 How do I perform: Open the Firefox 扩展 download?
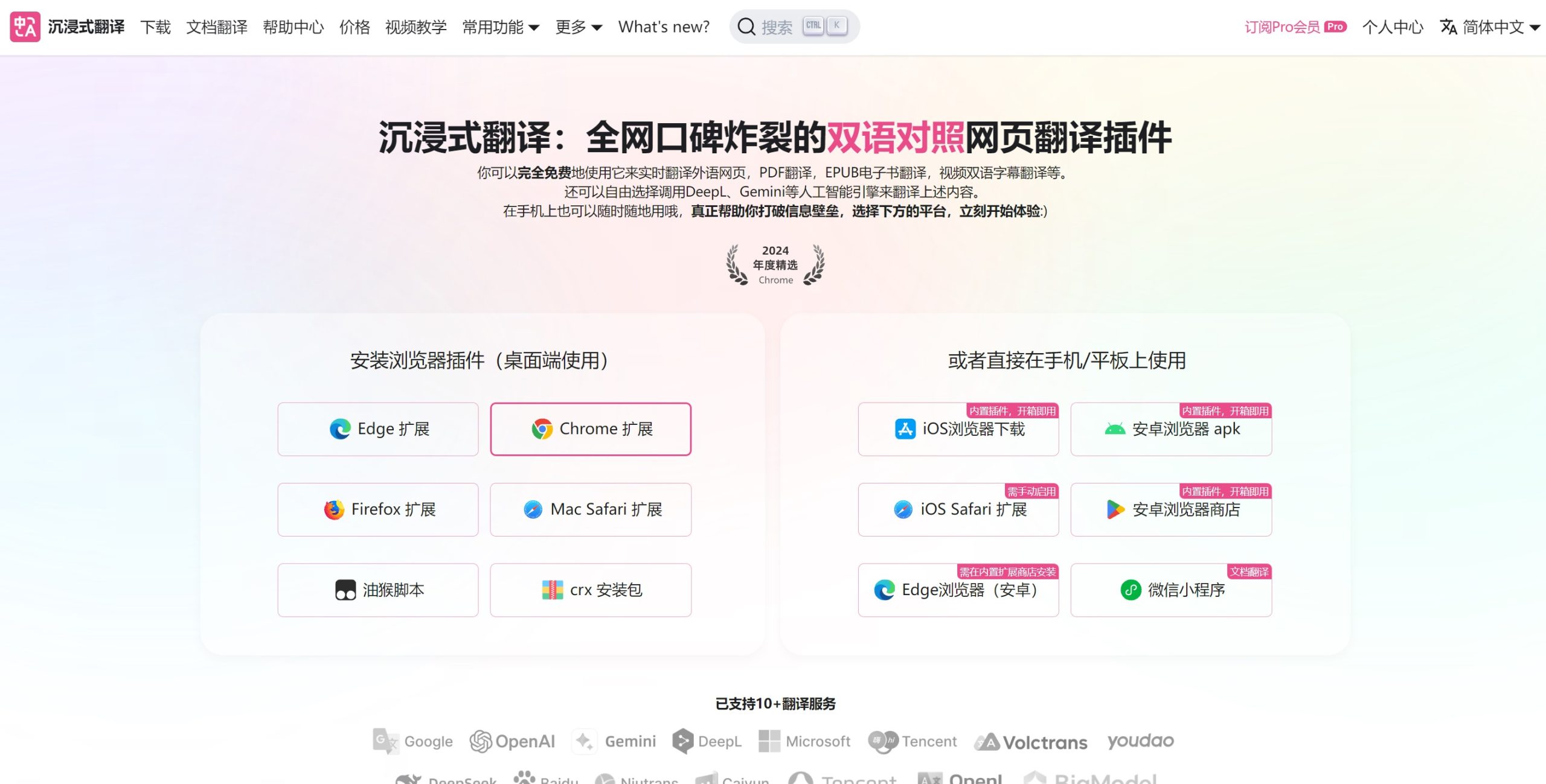click(x=378, y=509)
